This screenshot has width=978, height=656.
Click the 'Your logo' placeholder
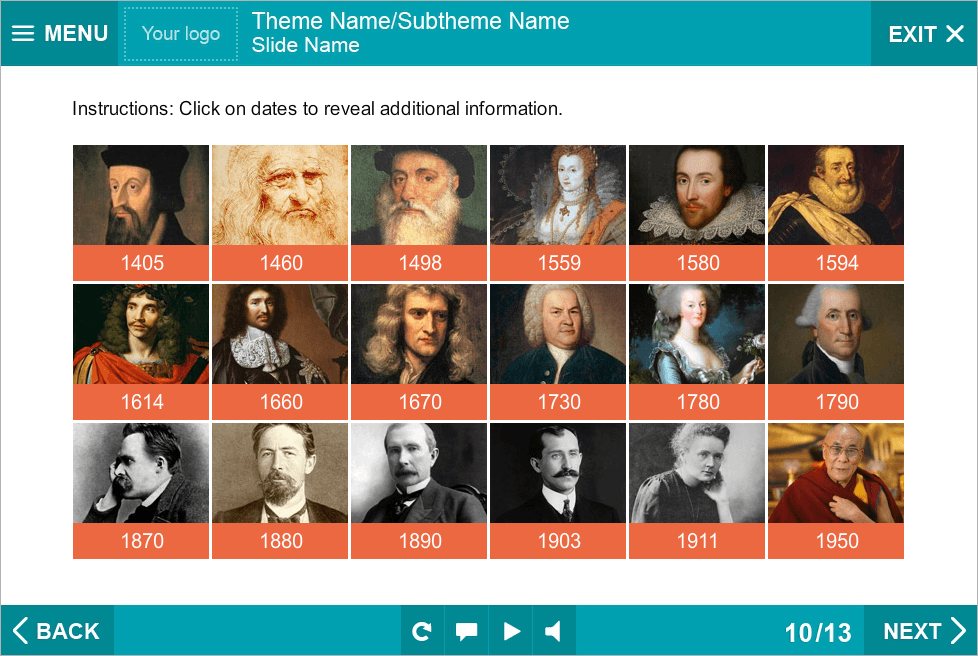click(181, 34)
